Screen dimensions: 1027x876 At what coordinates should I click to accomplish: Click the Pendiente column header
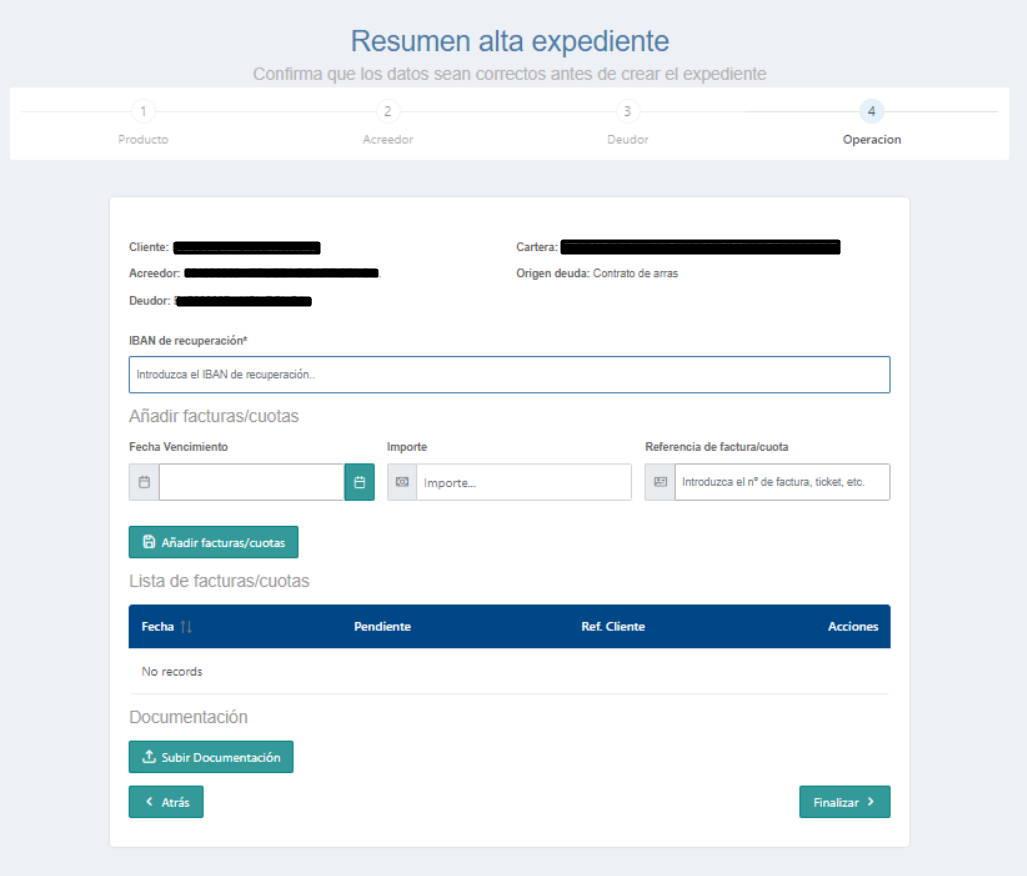tap(383, 627)
